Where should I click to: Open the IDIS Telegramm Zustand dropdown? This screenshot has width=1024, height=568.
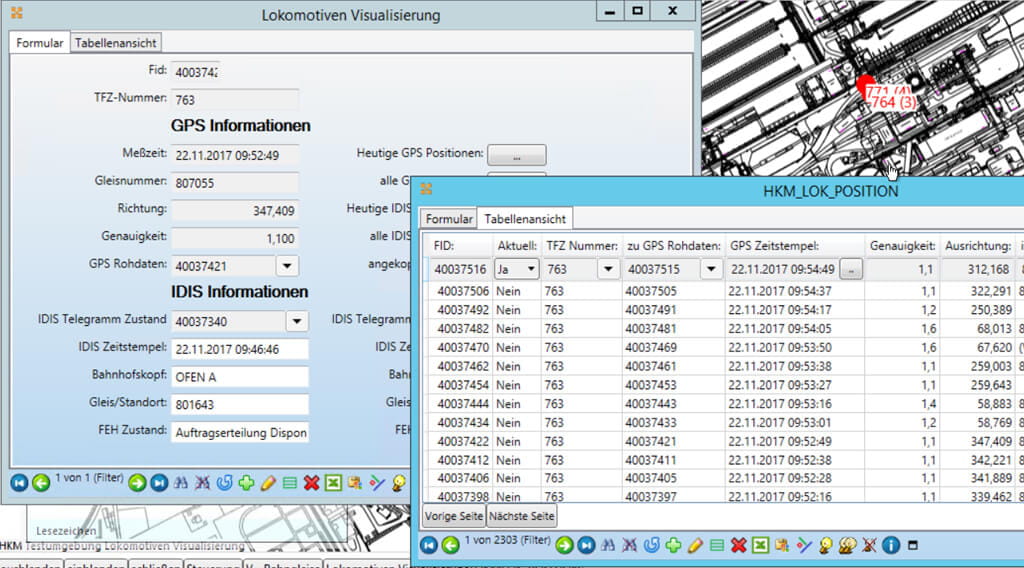click(x=296, y=321)
